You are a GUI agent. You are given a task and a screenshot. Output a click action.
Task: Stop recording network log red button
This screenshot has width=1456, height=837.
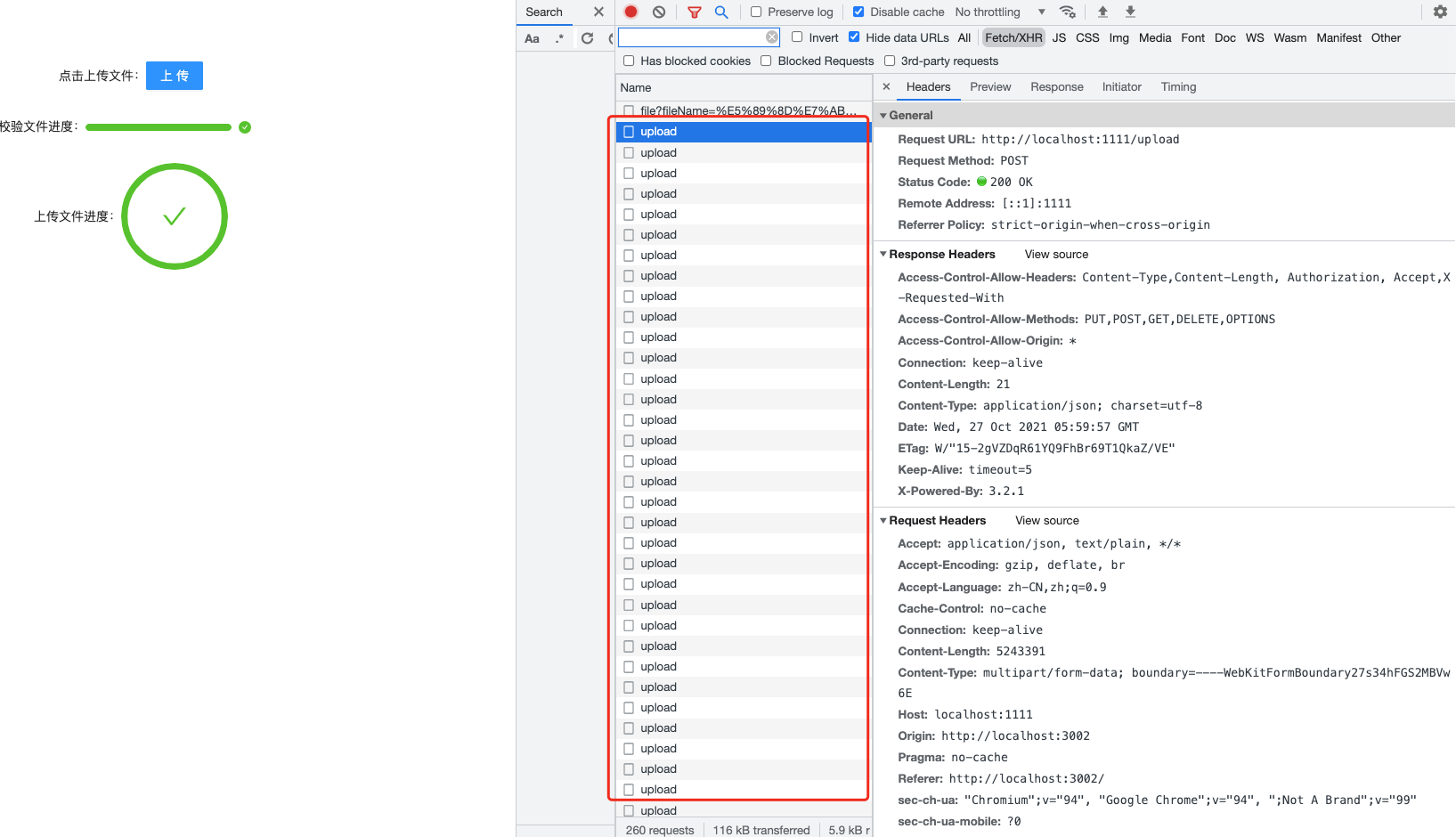(x=630, y=12)
